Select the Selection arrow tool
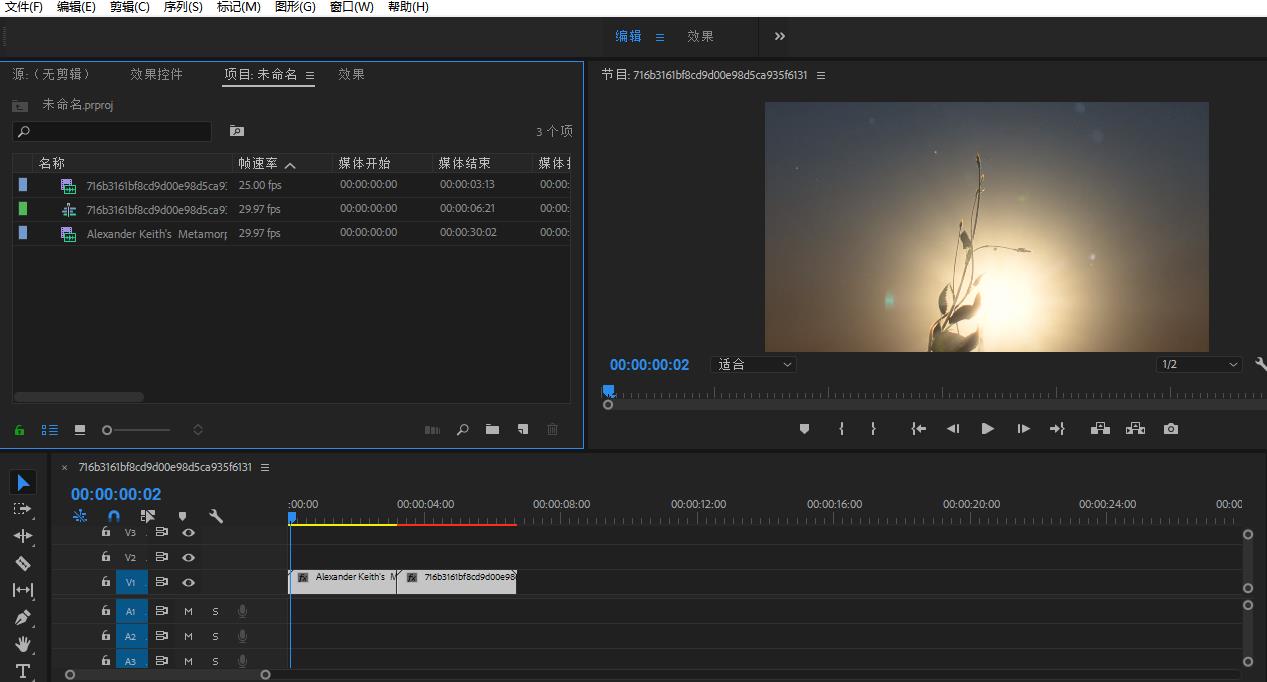The height and width of the screenshot is (682, 1267). coord(23,483)
